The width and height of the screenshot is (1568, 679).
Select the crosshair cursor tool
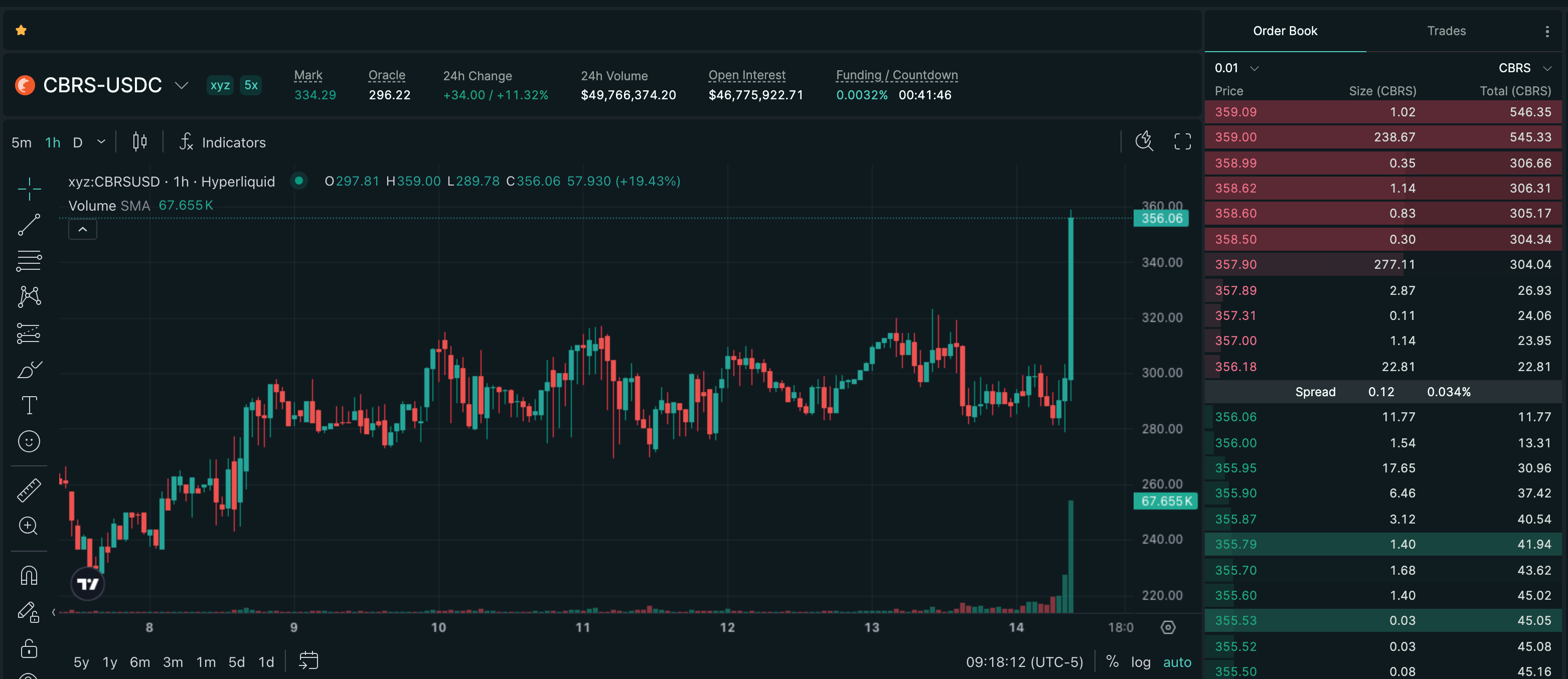click(29, 189)
